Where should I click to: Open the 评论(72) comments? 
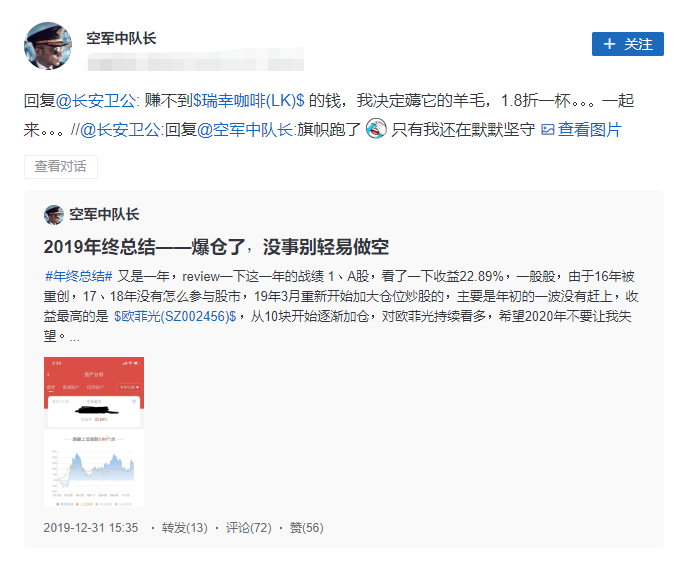click(x=248, y=527)
